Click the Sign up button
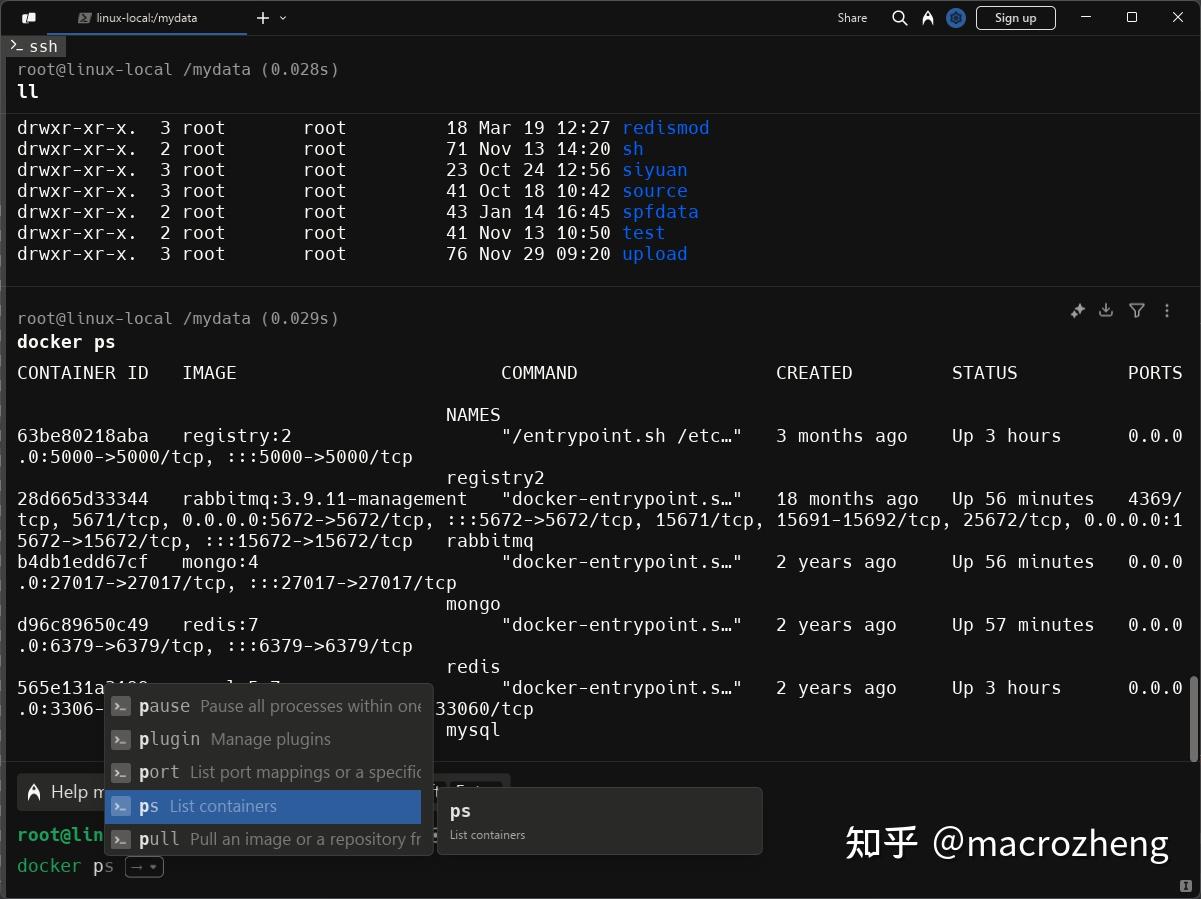1201x899 pixels. tap(1015, 18)
